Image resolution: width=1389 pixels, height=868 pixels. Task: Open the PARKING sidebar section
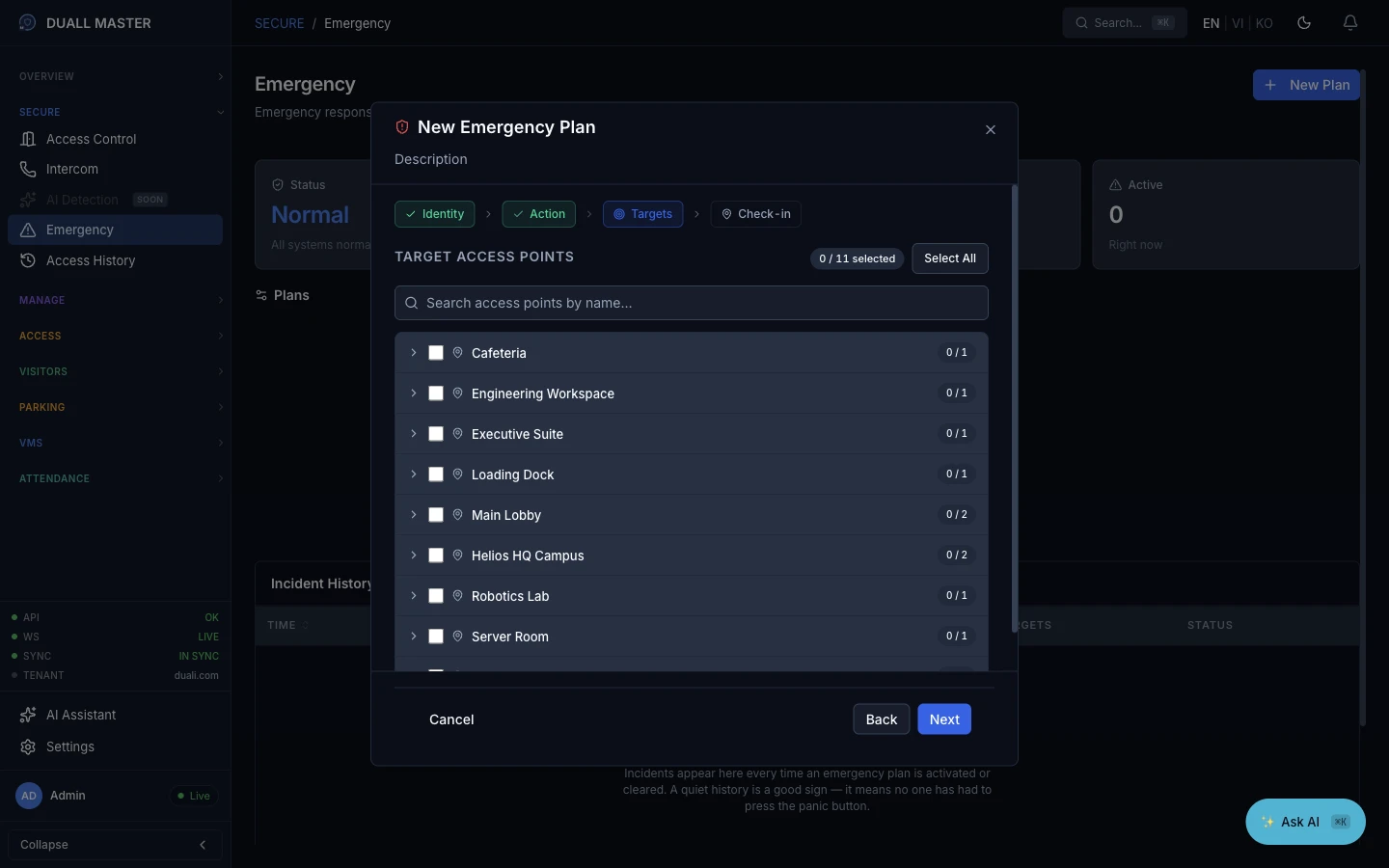coord(121,407)
